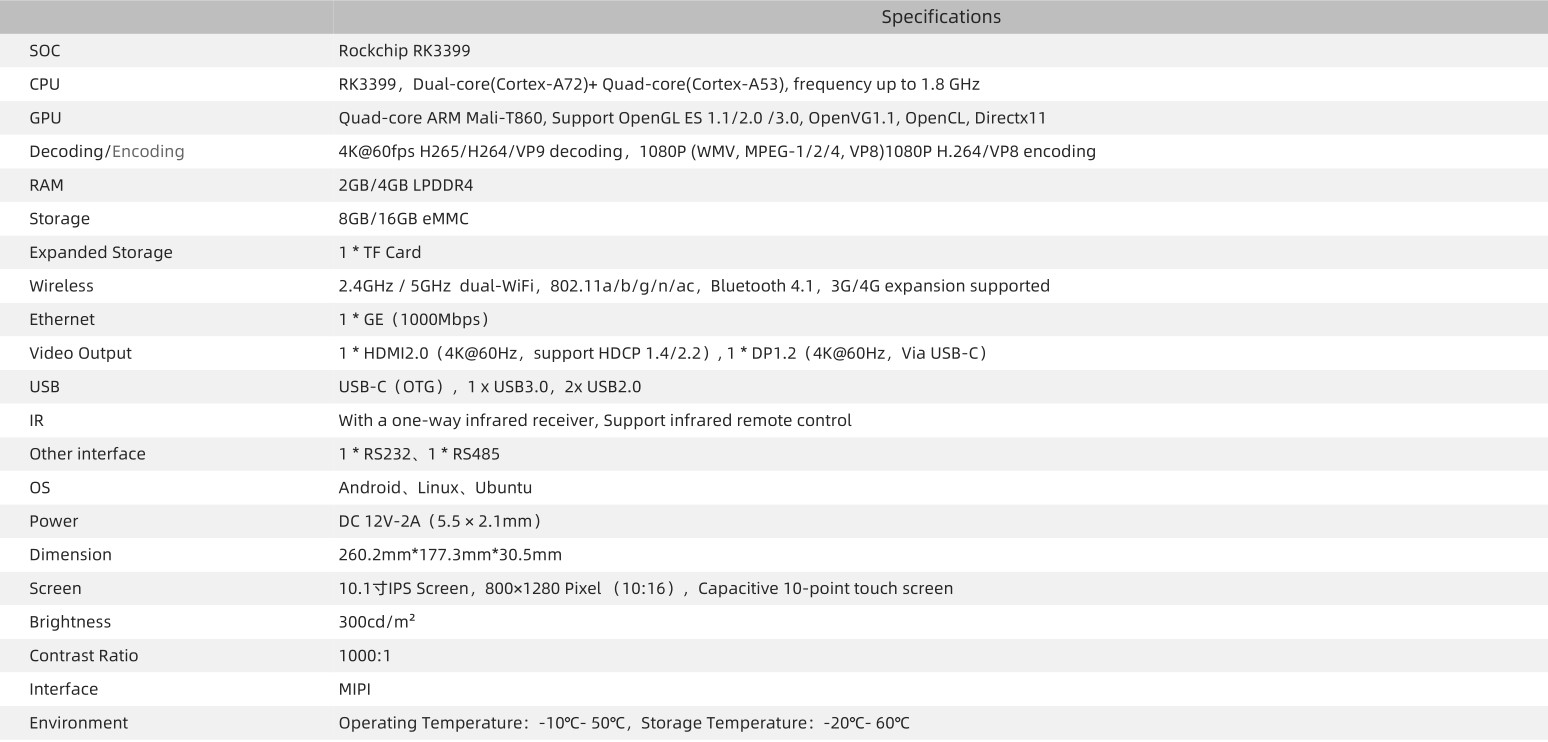Click the Wireless dual-WiFi specification text

[694, 286]
